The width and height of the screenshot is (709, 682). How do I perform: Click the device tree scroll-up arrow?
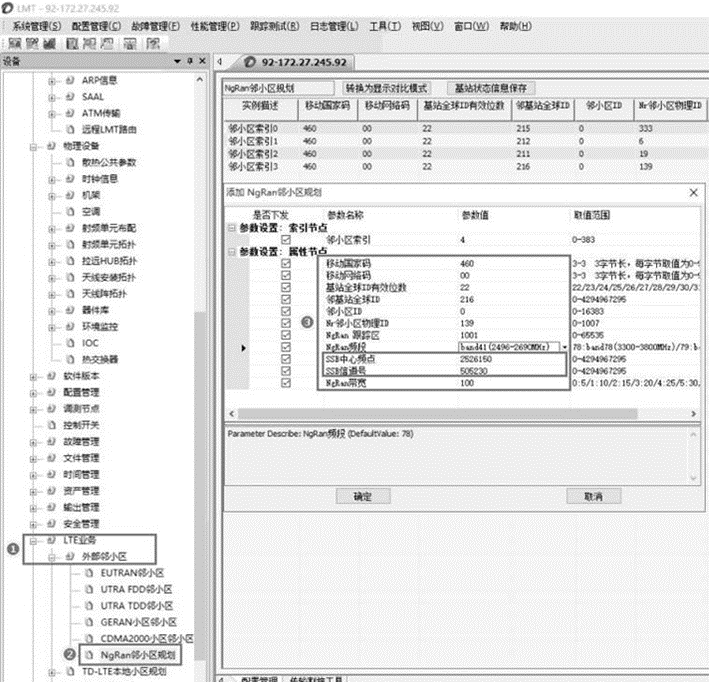[x=199, y=79]
